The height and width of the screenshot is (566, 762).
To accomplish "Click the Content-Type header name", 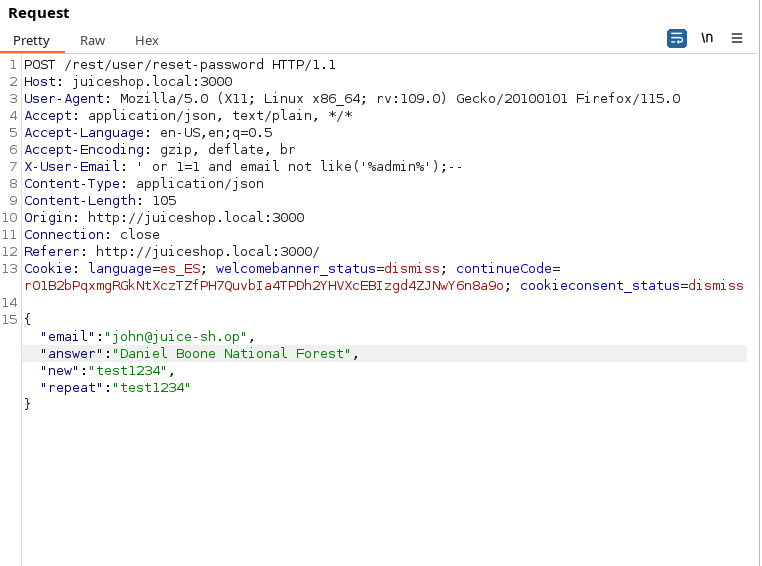I will [72, 184].
